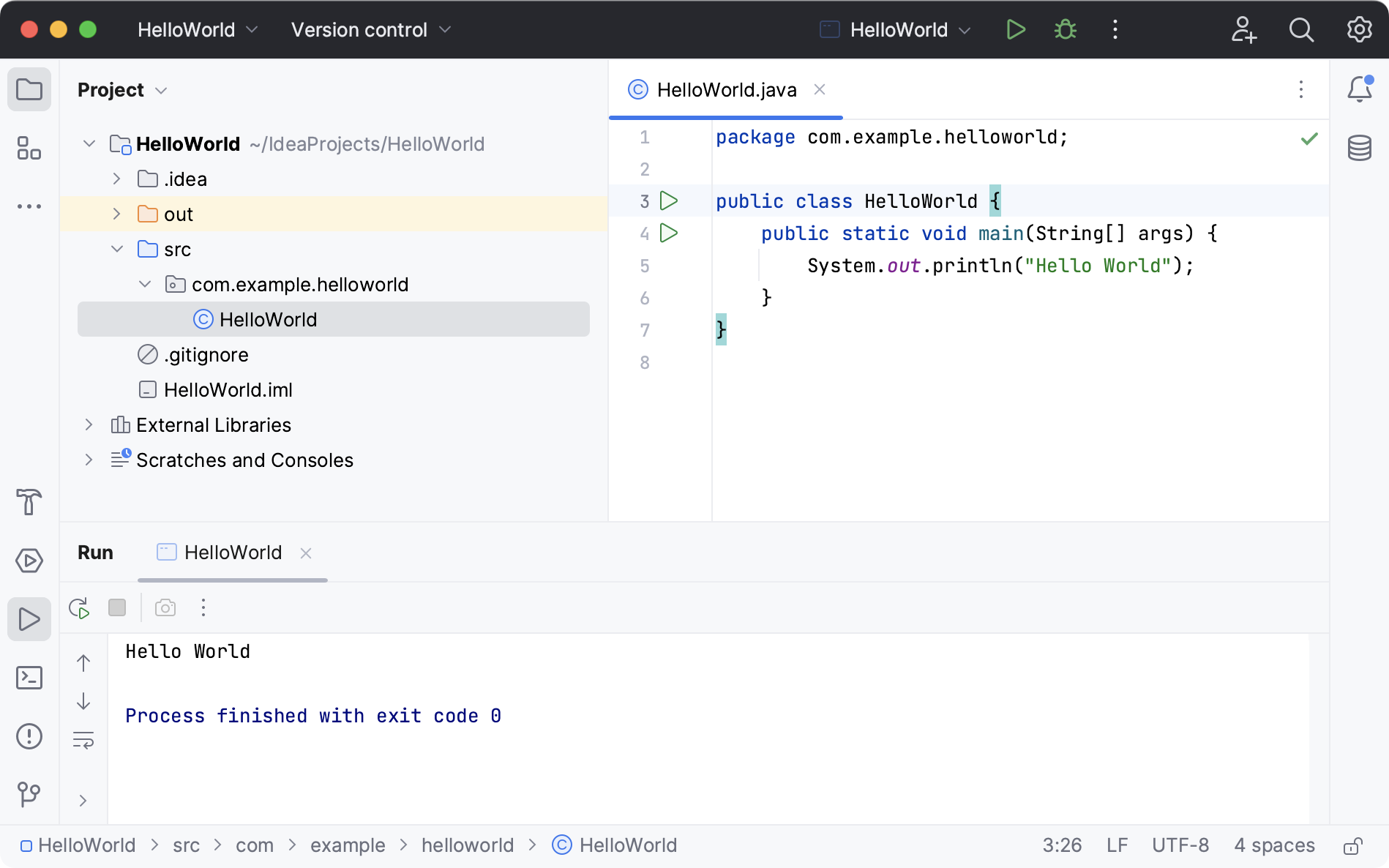Select the HelloWorld.java editor tab
This screenshot has height=868, width=1389.
[x=726, y=89]
